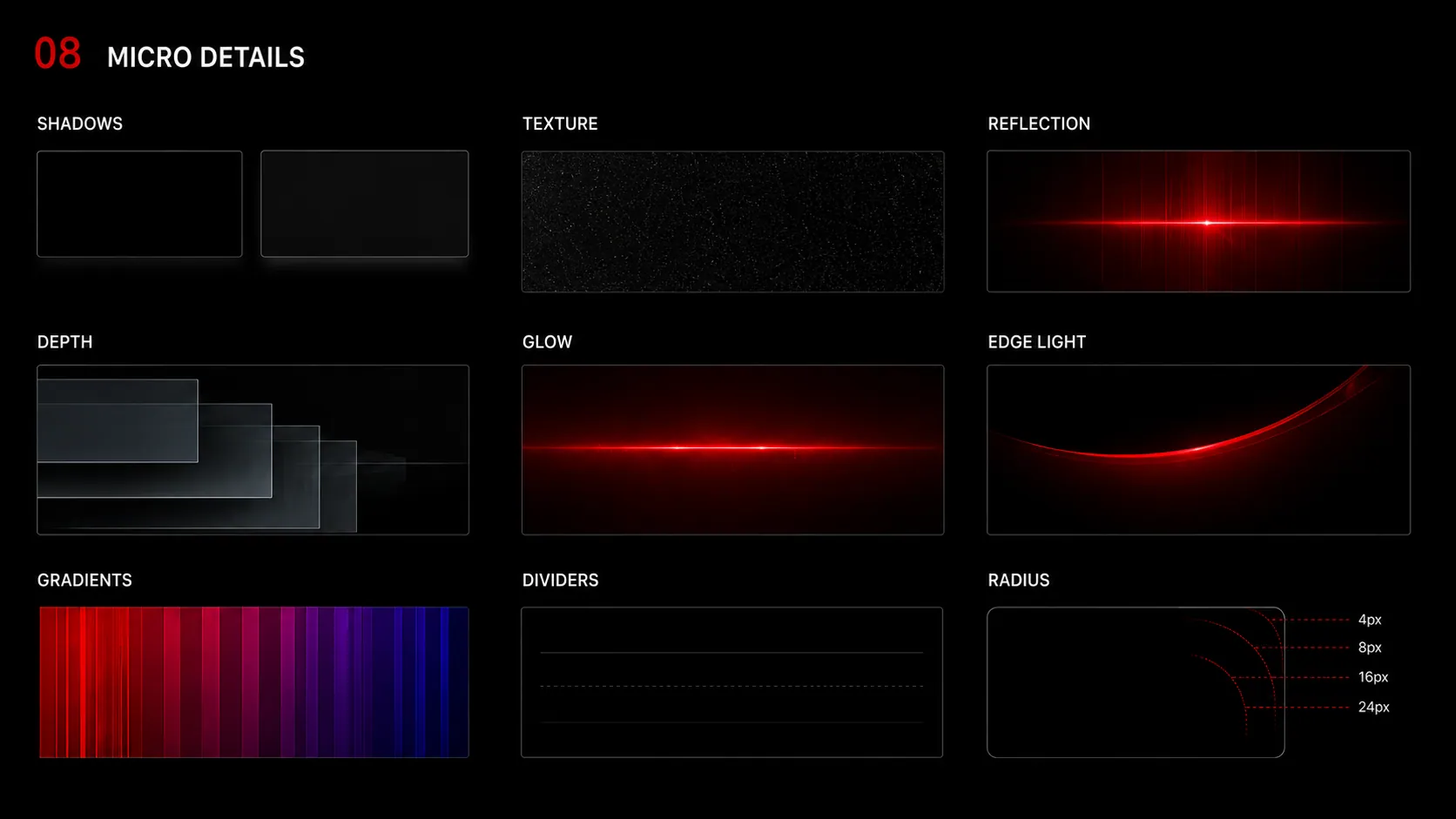Viewport: 1456px width, 819px height.
Task: Click the RADIUS label
Action: coord(1018,581)
